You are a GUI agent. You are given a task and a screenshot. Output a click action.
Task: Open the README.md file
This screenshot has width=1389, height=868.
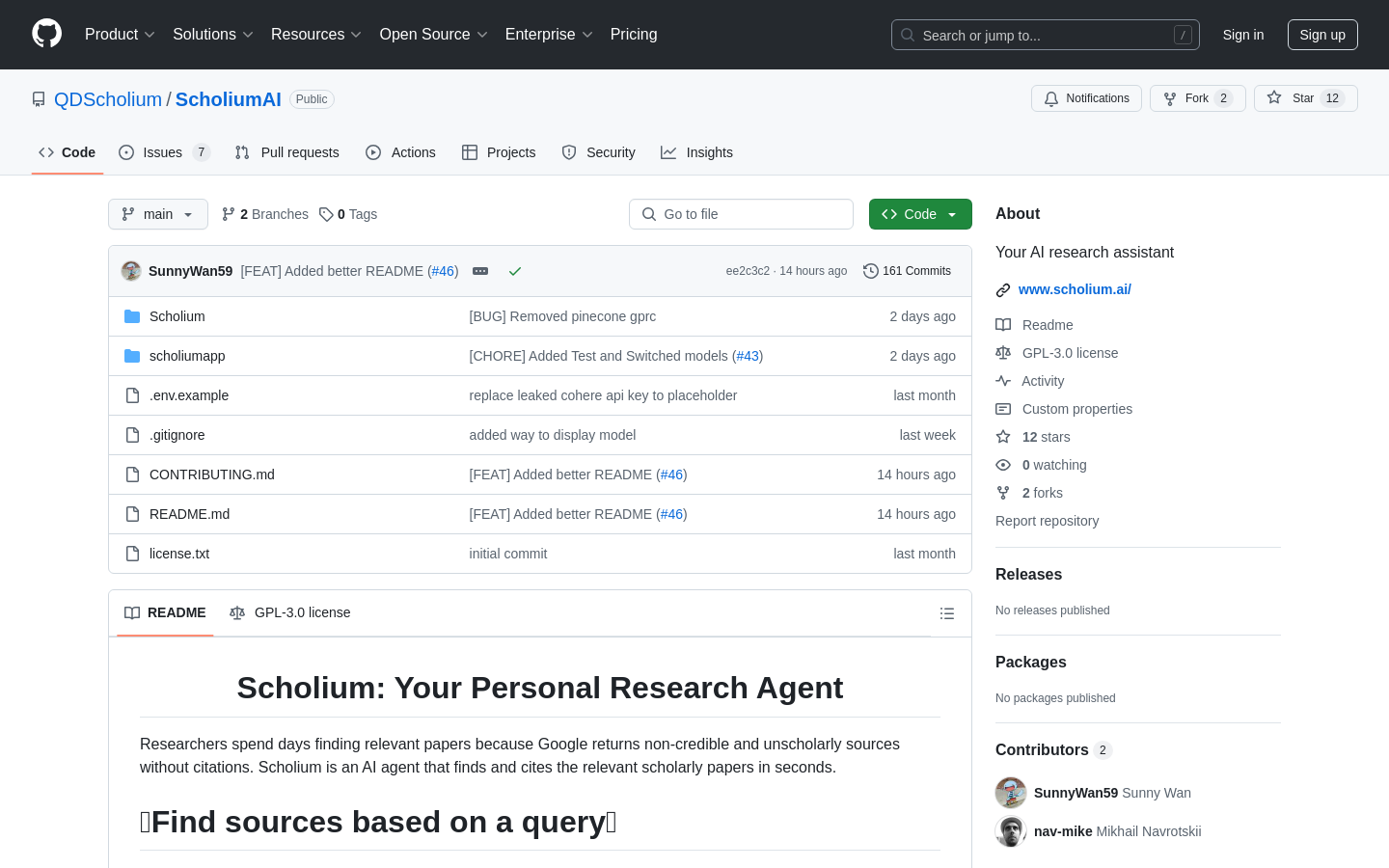(x=189, y=514)
